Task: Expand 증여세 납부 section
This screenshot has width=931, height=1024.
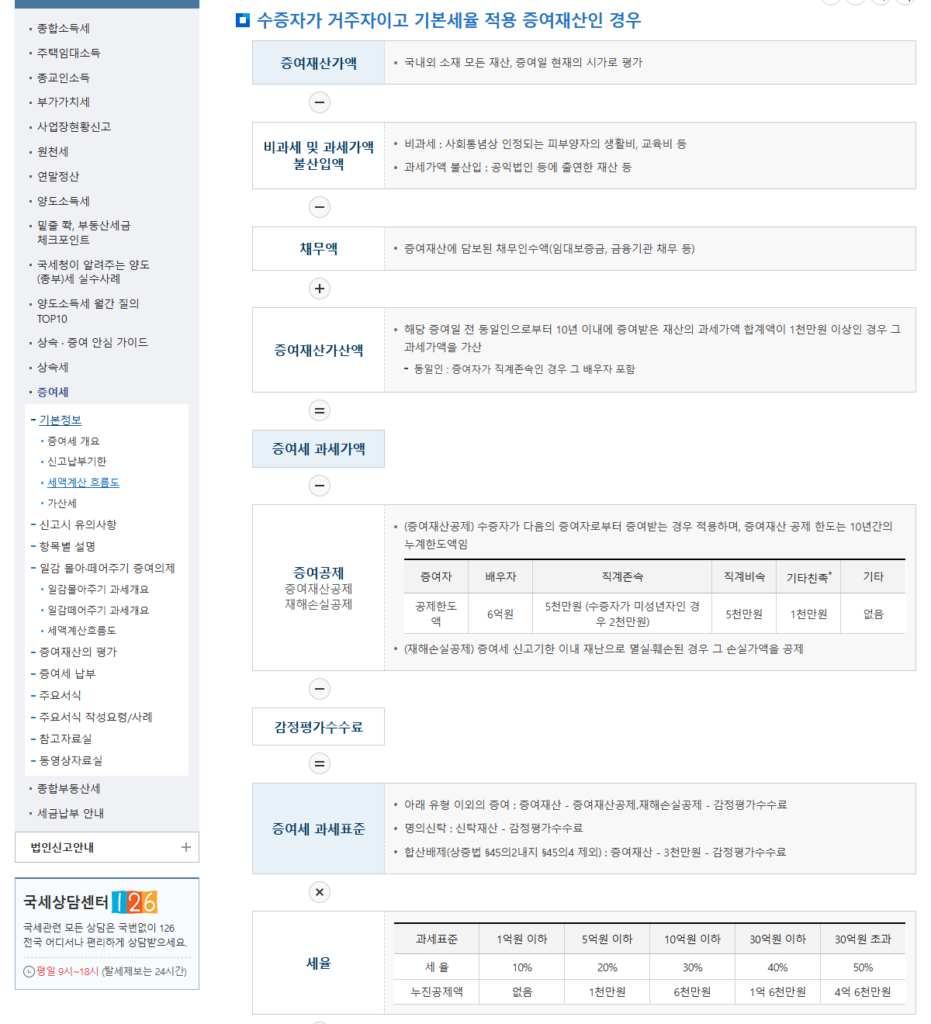Action: click(67, 673)
